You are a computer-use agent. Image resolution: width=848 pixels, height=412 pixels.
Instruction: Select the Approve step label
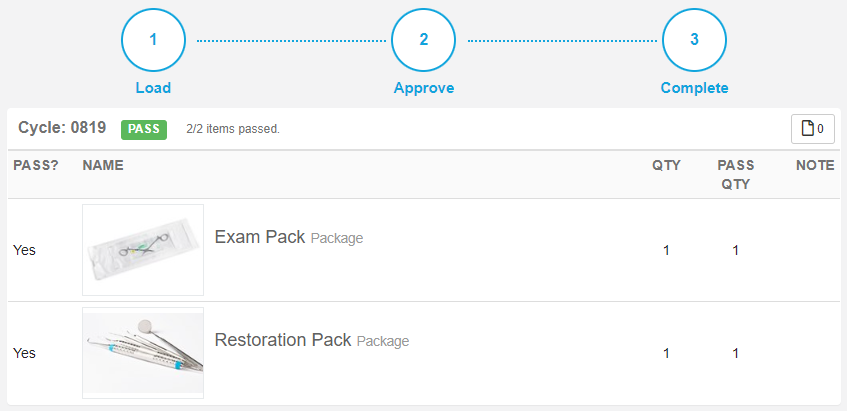[423, 88]
